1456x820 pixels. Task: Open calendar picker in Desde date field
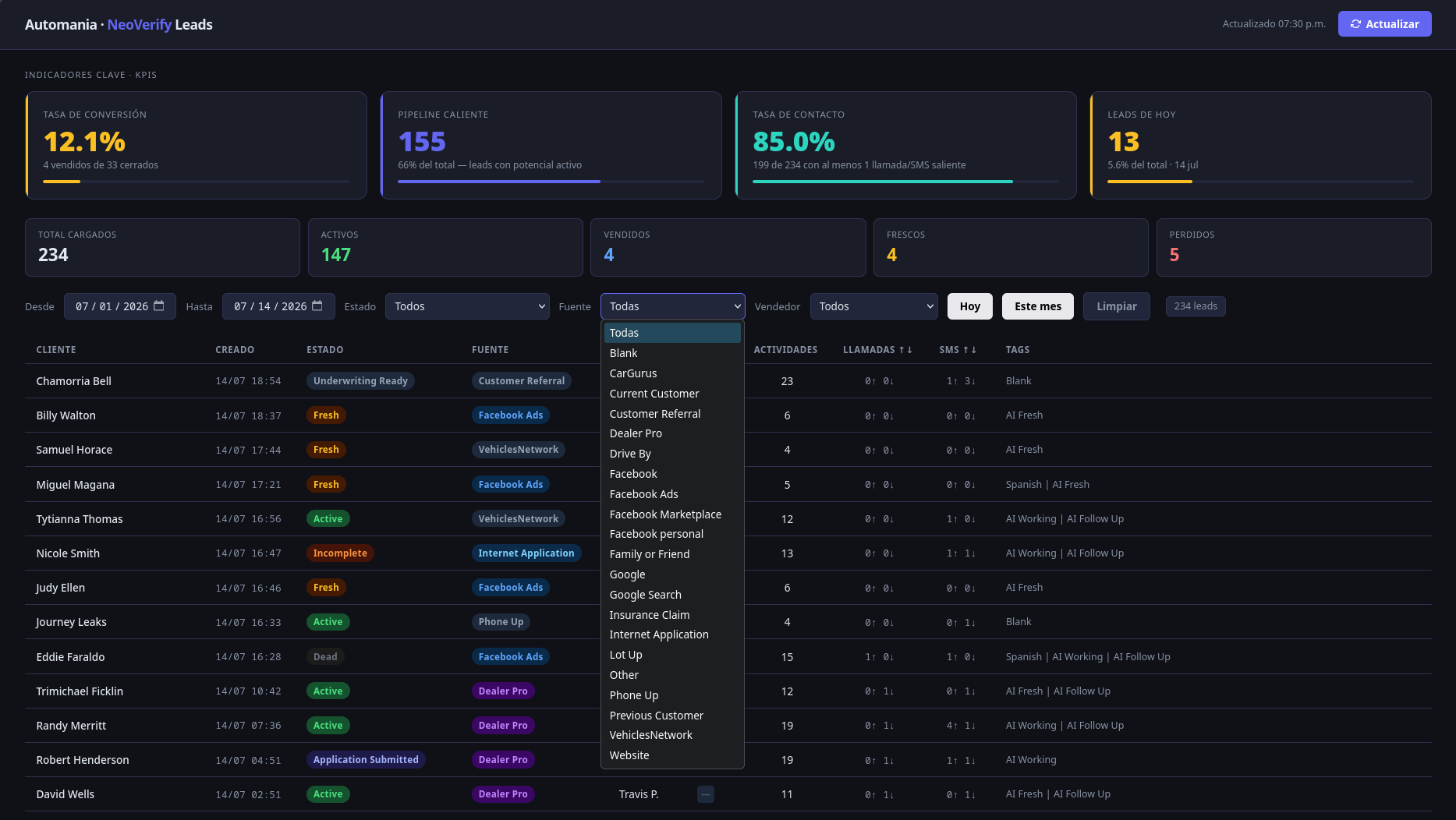[159, 306]
